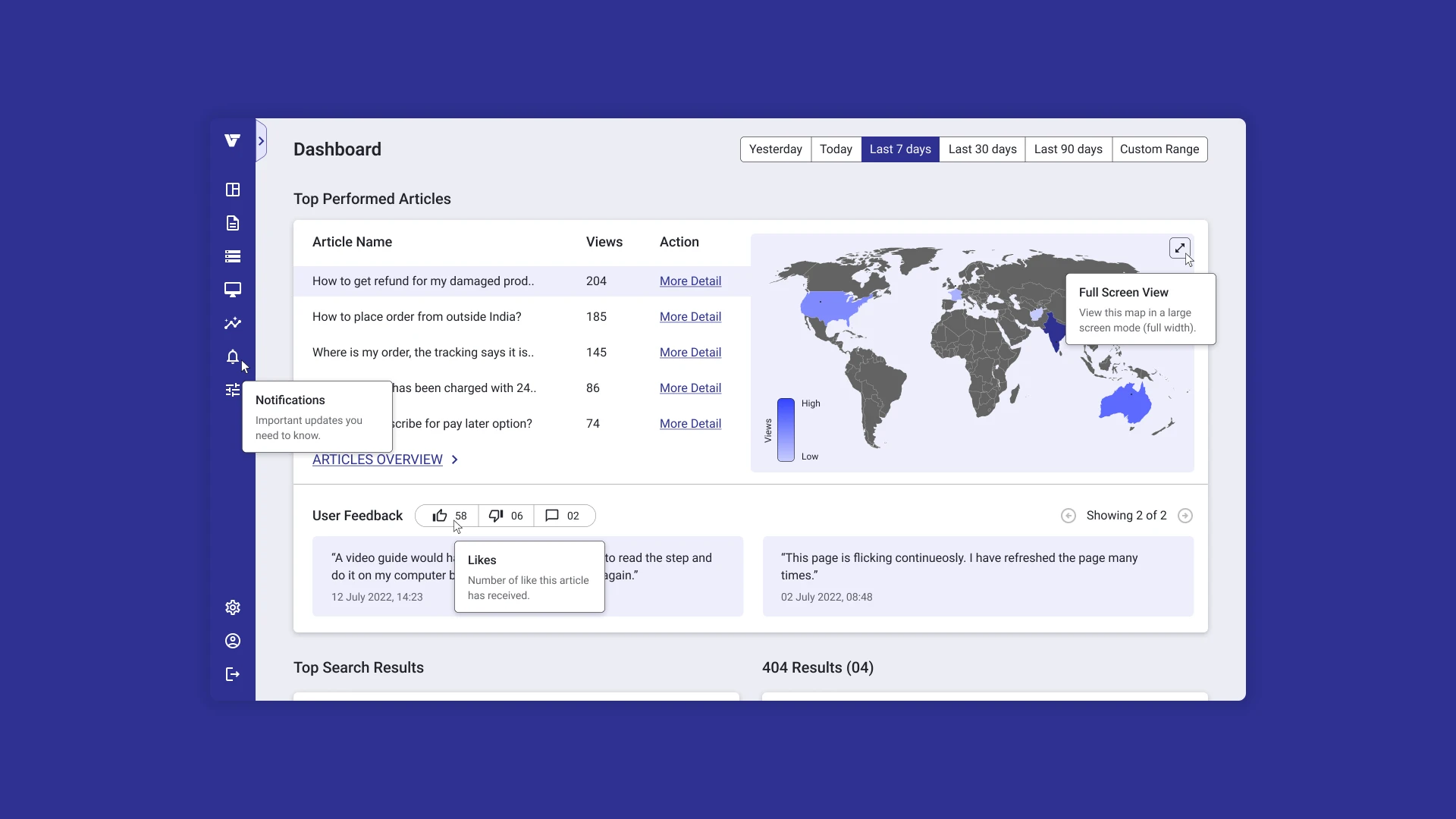Image resolution: width=1456 pixels, height=819 pixels.
Task: Open the user profile icon in sidebar
Action: [233, 641]
